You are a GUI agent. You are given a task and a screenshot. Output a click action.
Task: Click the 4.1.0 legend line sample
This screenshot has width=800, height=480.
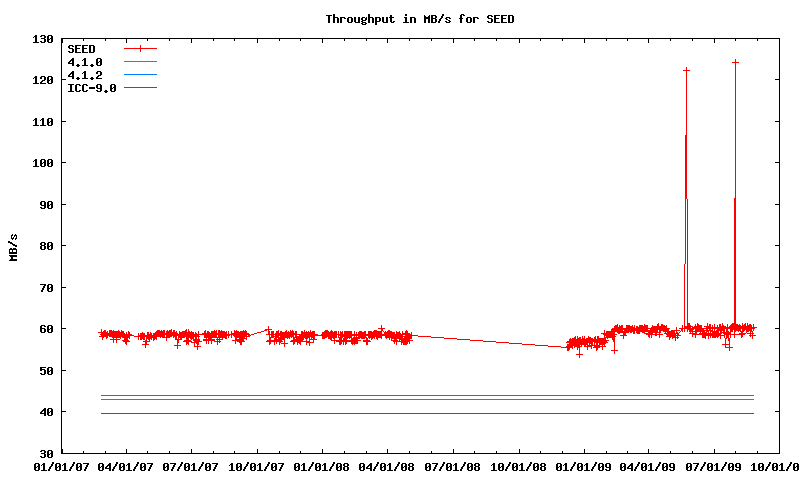click(141, 62)
